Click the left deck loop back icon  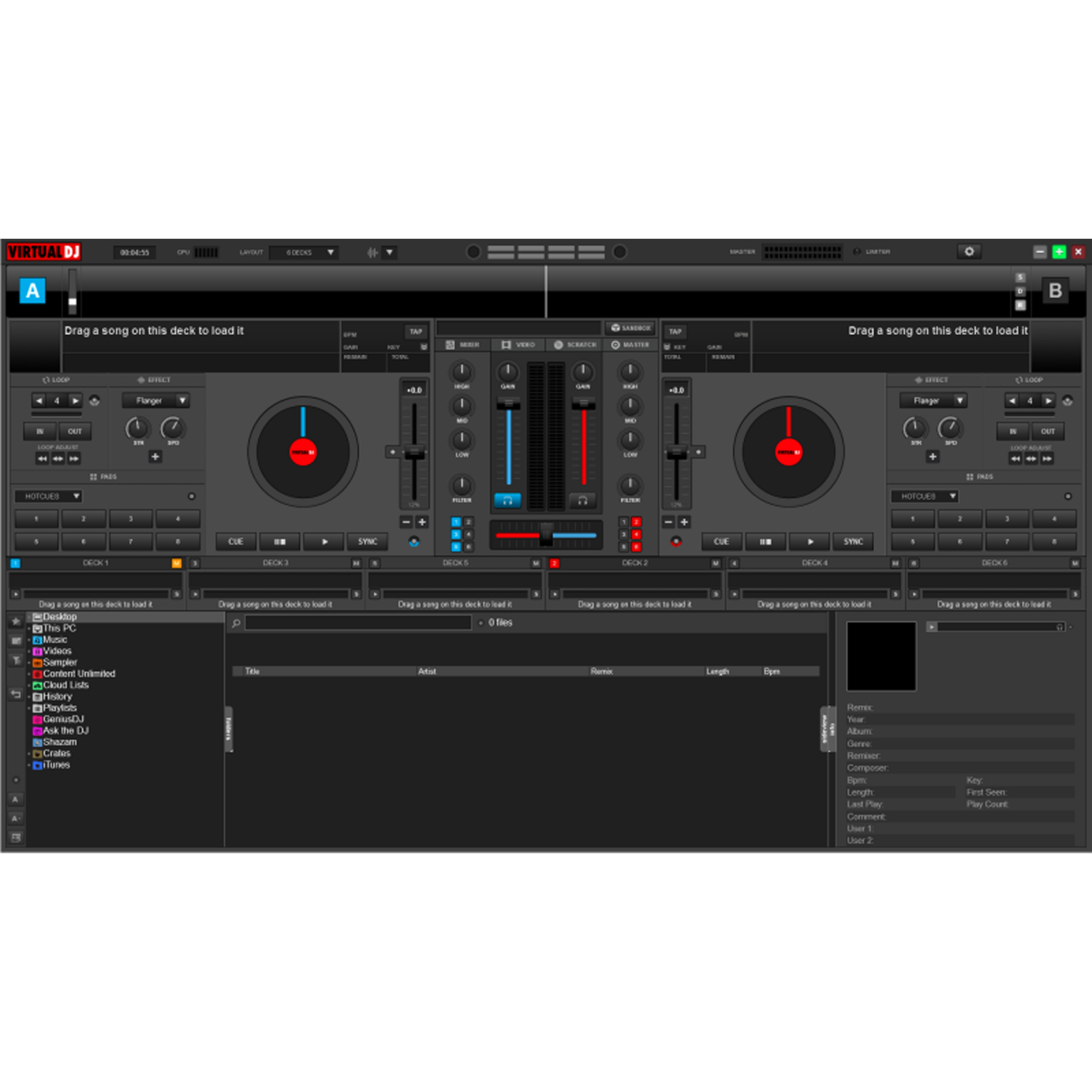pyautogui.click(x=94, y=401)
